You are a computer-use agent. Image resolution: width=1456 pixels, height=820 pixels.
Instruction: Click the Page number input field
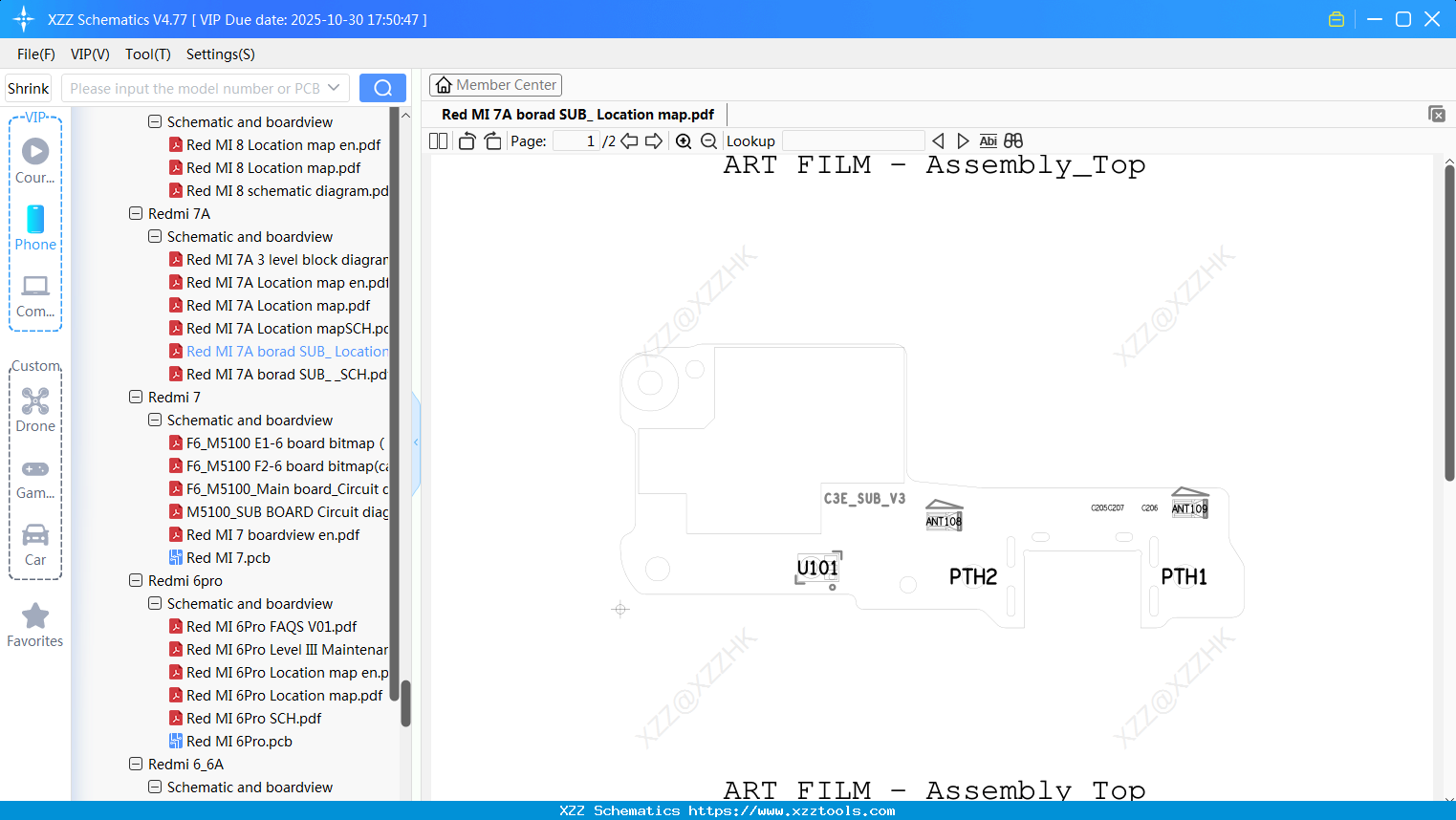pyautogui.click(x=576, y=141)
